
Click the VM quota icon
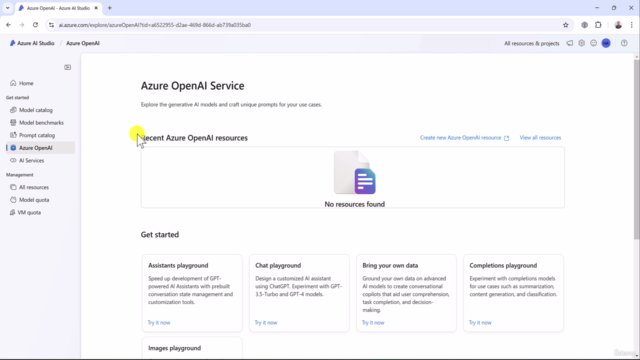coord(12,213)
